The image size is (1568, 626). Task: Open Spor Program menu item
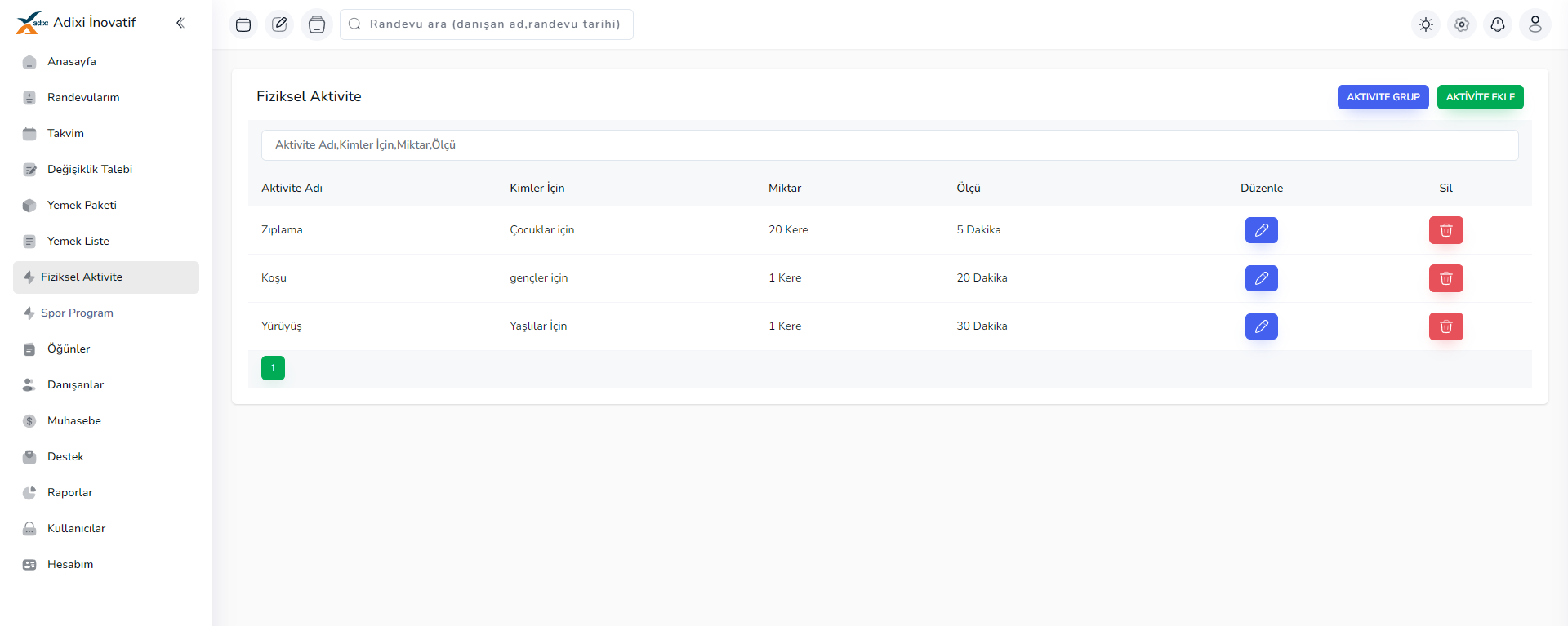106,313
